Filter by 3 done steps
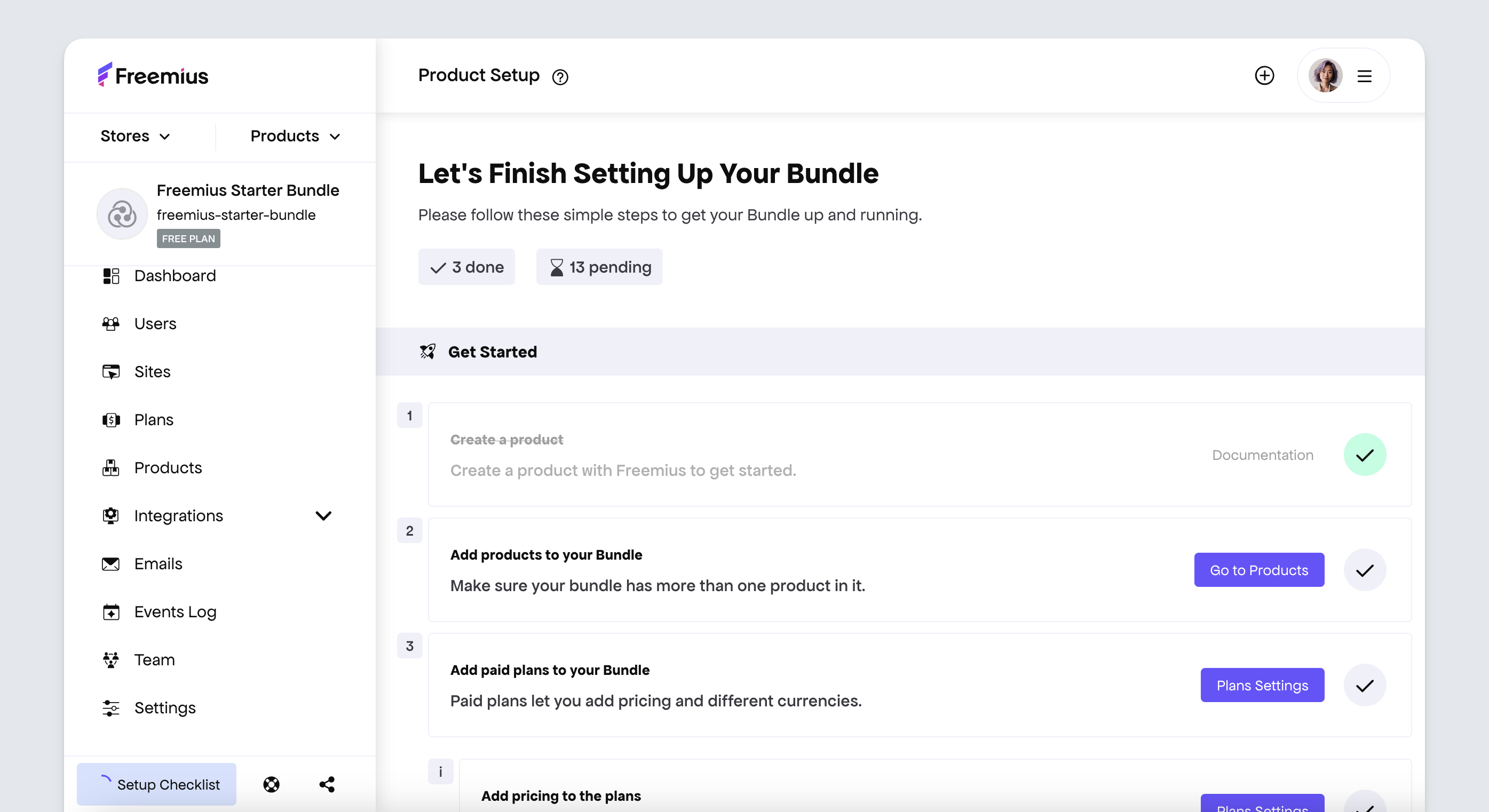The image size is (1489, 812). click(466, 267)
